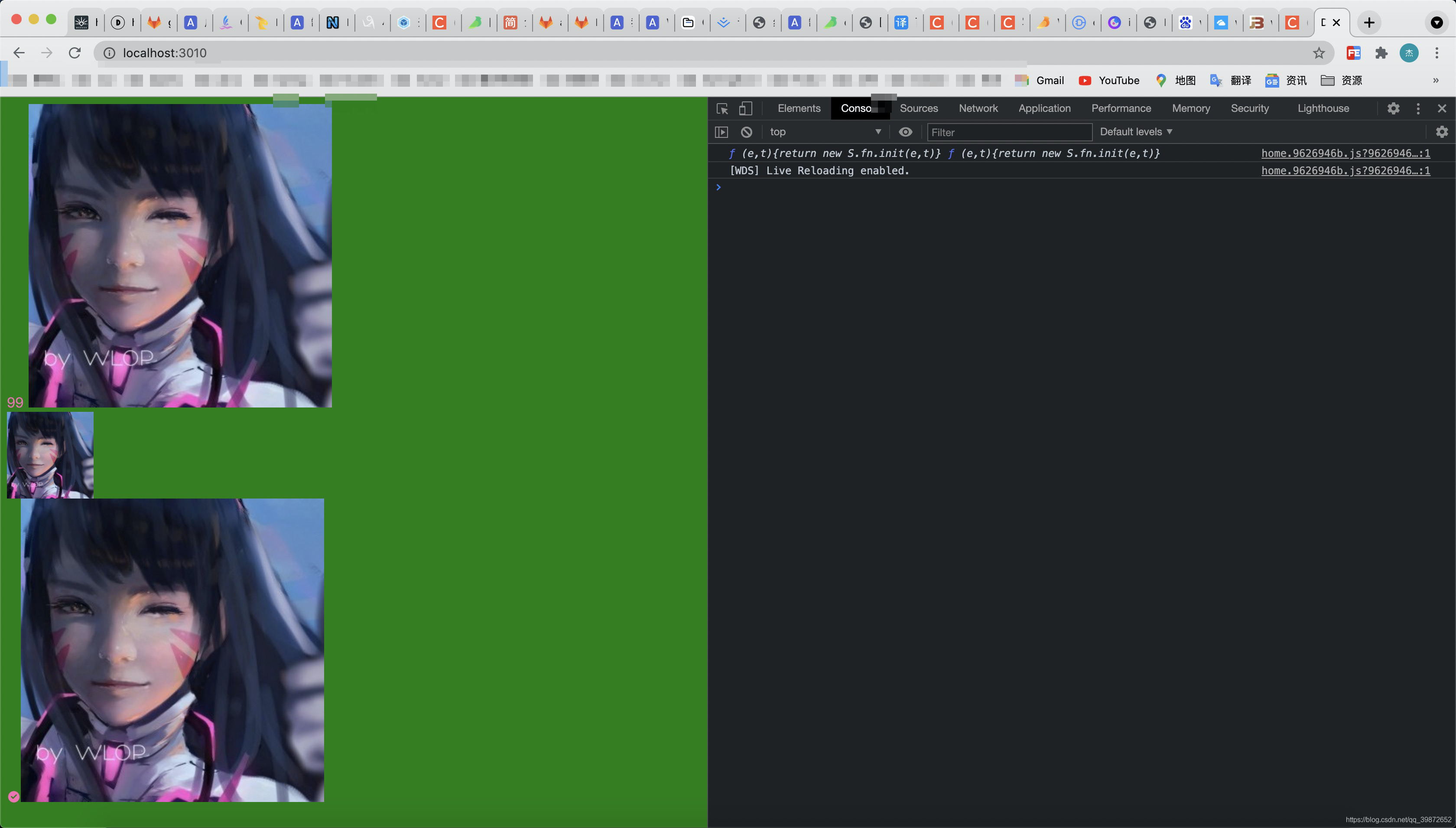Open home.9626946b.js link on WDS log line
The width and height of the screenshot is (1456, 828).
coord(1345,171)
